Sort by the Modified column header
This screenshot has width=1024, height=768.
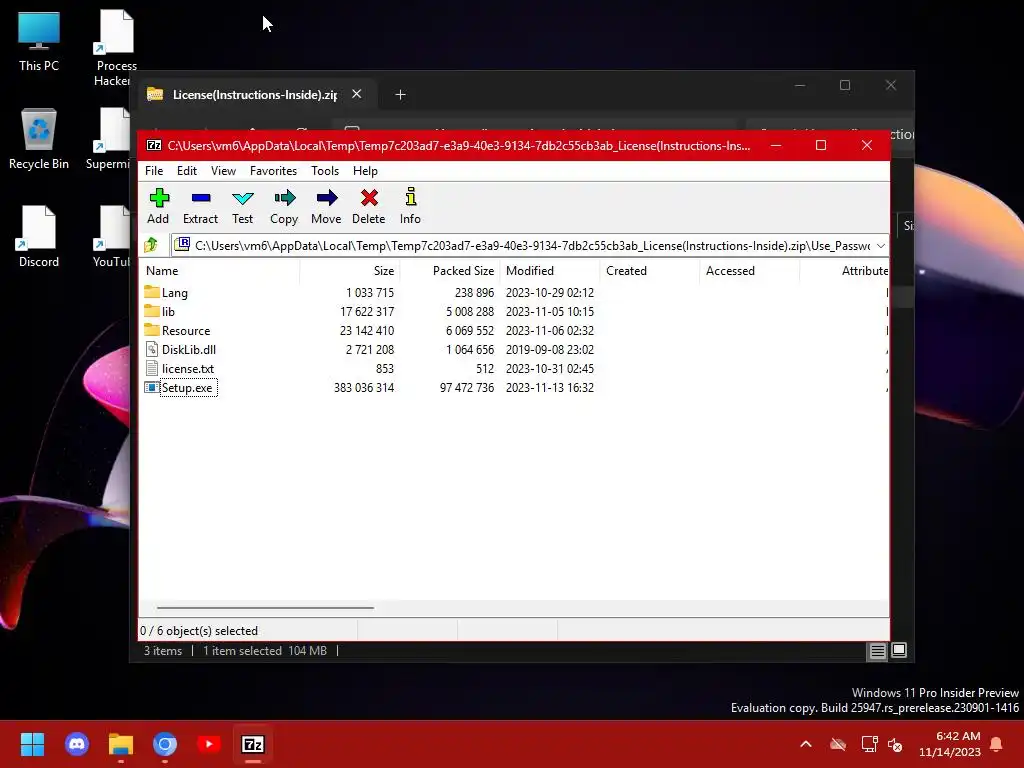530,270
